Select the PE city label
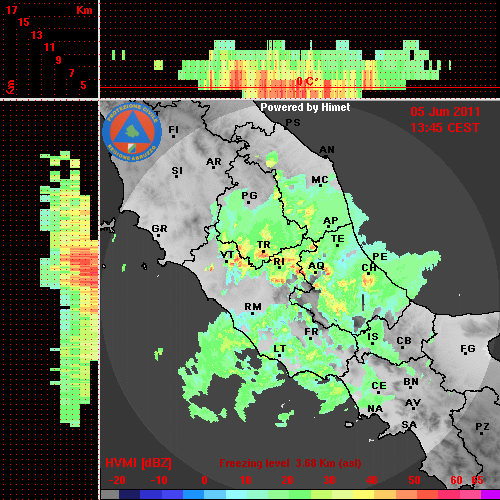The width and height of the screenshot is (500, 500). coord(380,256)
